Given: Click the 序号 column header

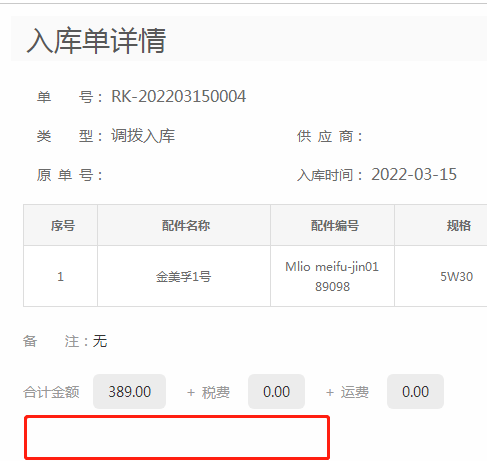Looking at the screenshot, I should pos(63,226).
